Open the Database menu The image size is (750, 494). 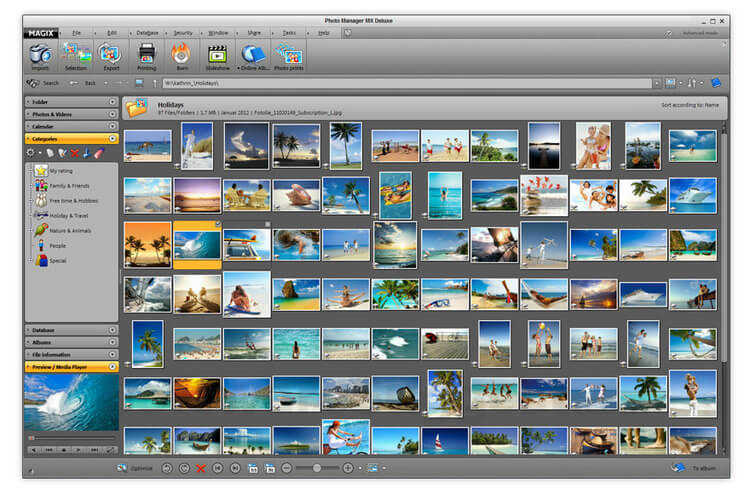tap(147, 33)
